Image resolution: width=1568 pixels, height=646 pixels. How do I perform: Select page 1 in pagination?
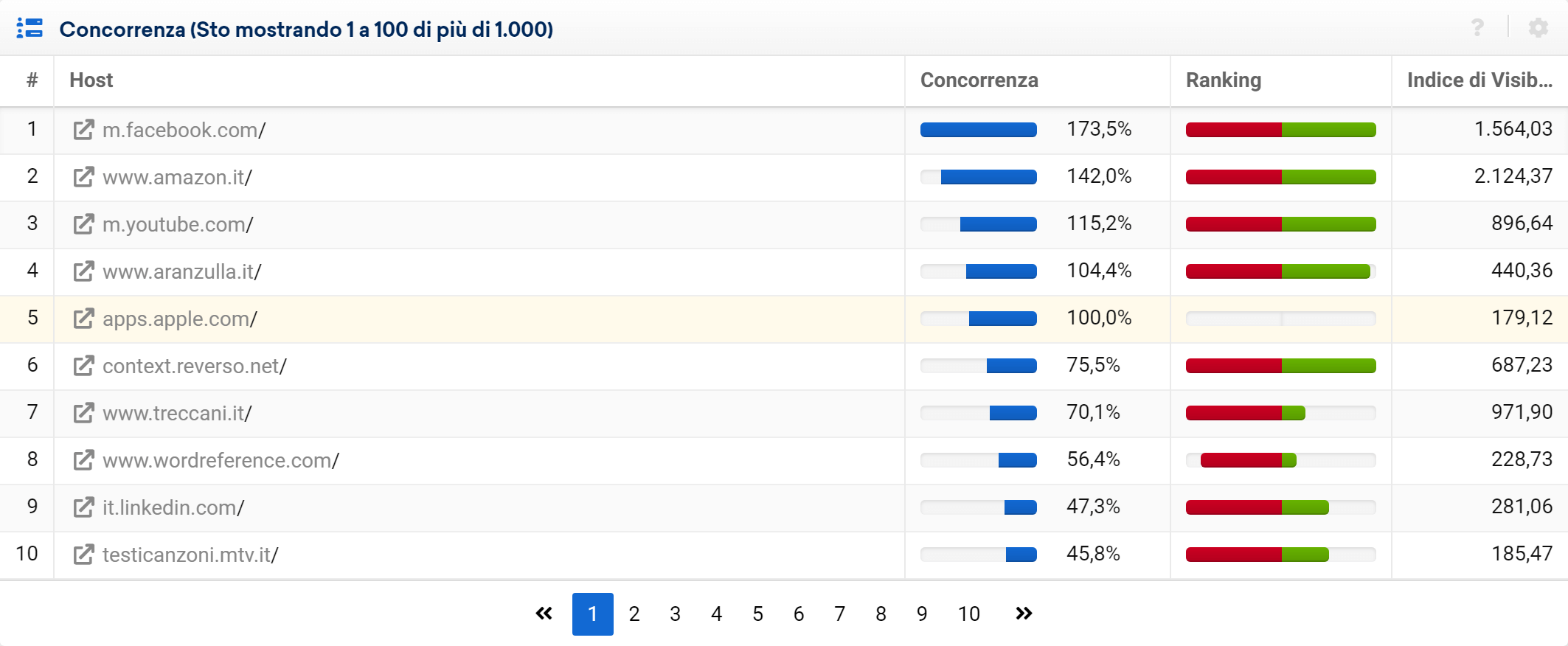click(x=593, y=614)
